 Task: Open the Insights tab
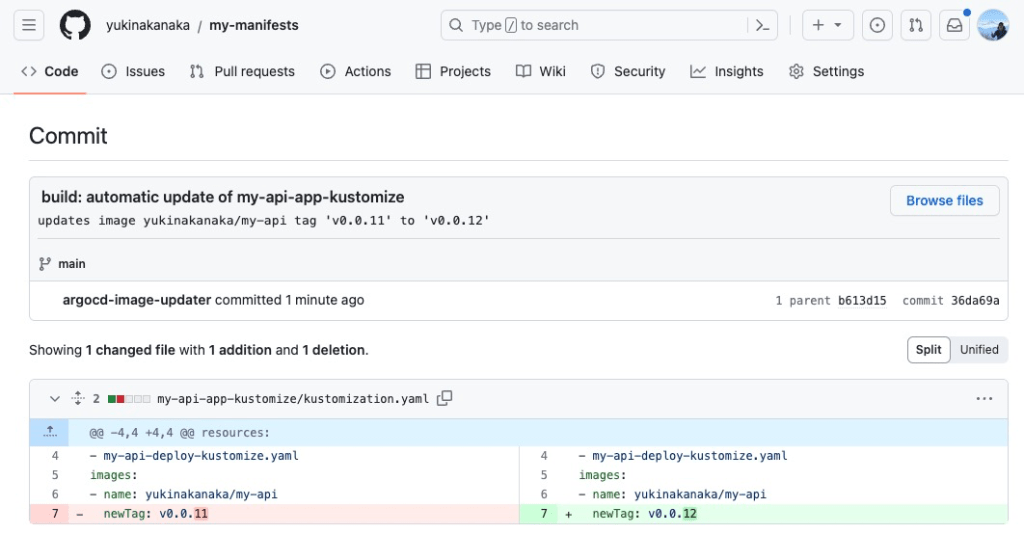point(727,71)
